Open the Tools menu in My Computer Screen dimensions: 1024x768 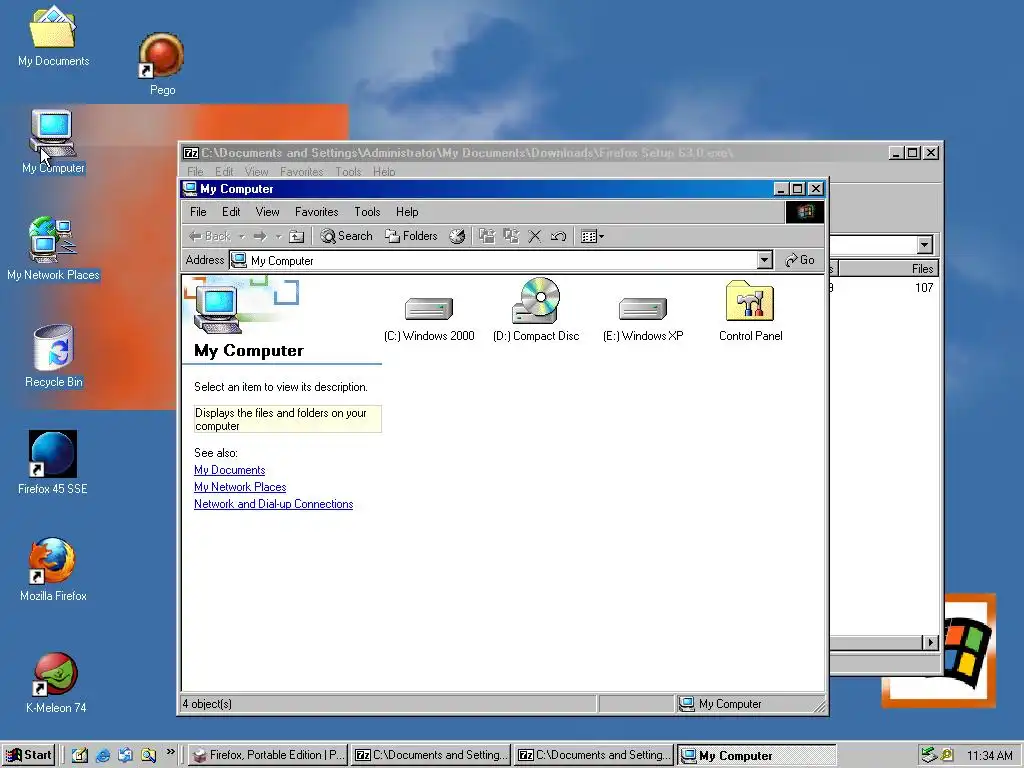click(x=367, y=212)
